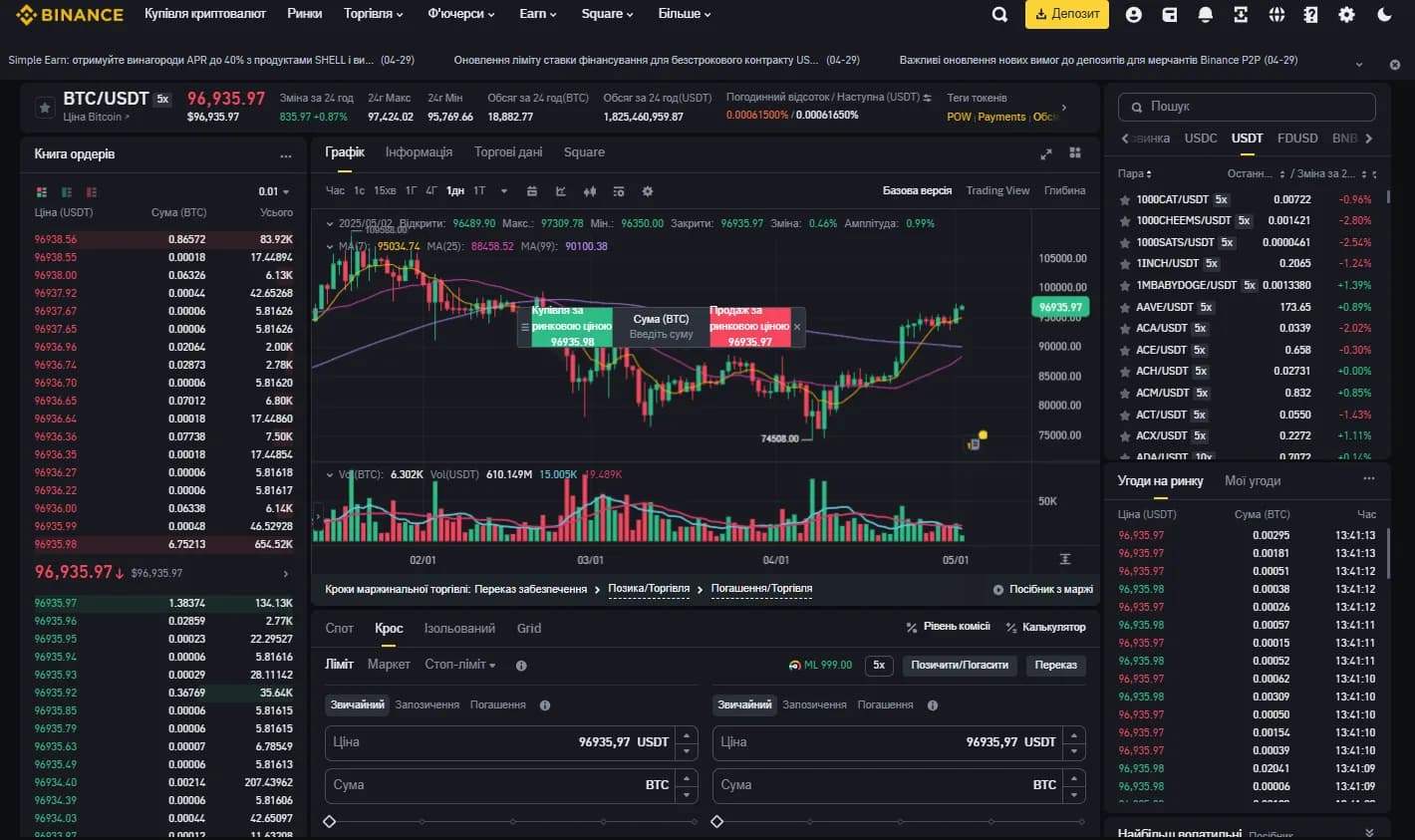Open Торгівля dropdown menu
The width and height of the screenshot is (1415, 840).
374,14
